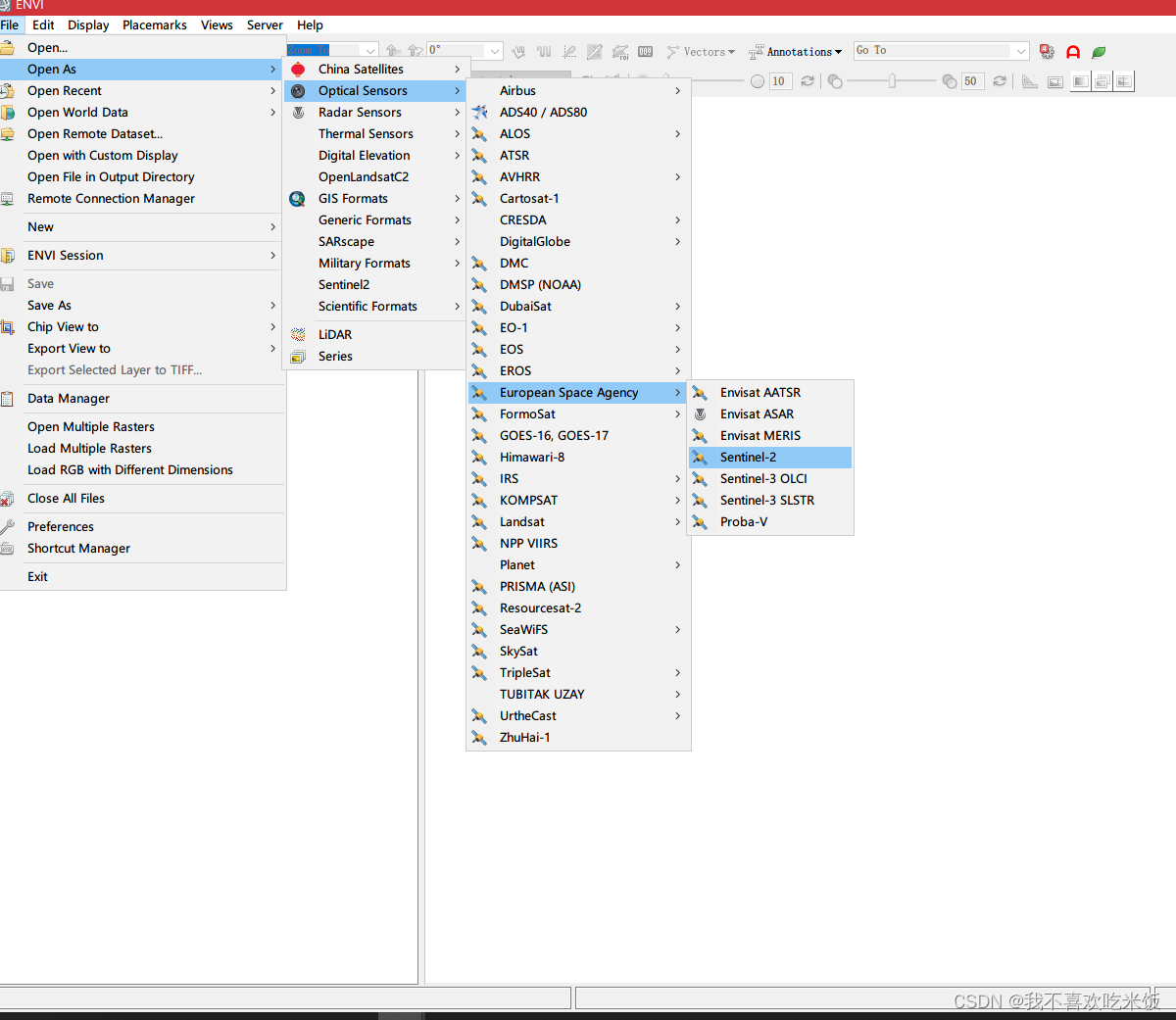Open the Annotations toolbar dropdown
The width and height of the screenshot is (1176, 1020).
point(795,52)
